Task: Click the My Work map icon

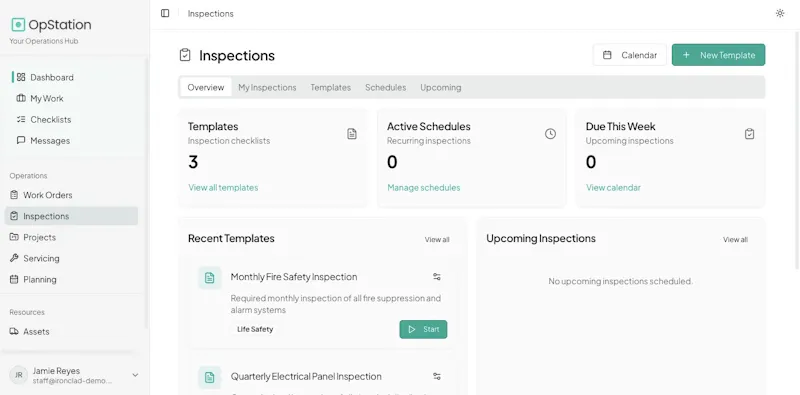Action: (21, 98)
